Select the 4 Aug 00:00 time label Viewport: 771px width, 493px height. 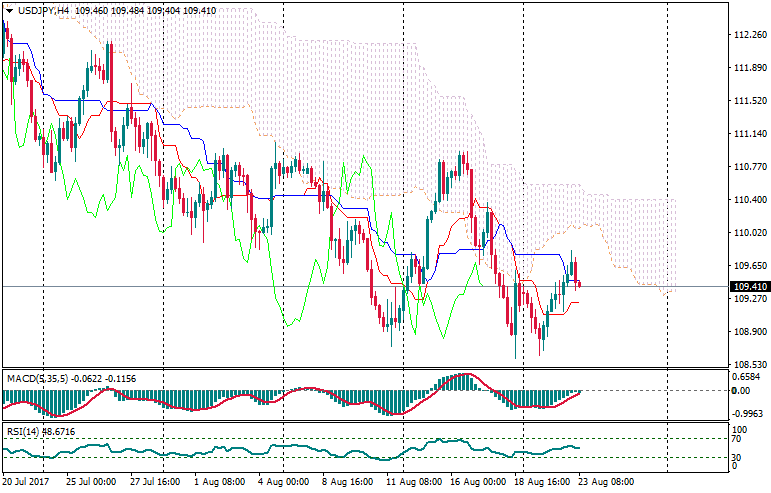coord(282,481)
